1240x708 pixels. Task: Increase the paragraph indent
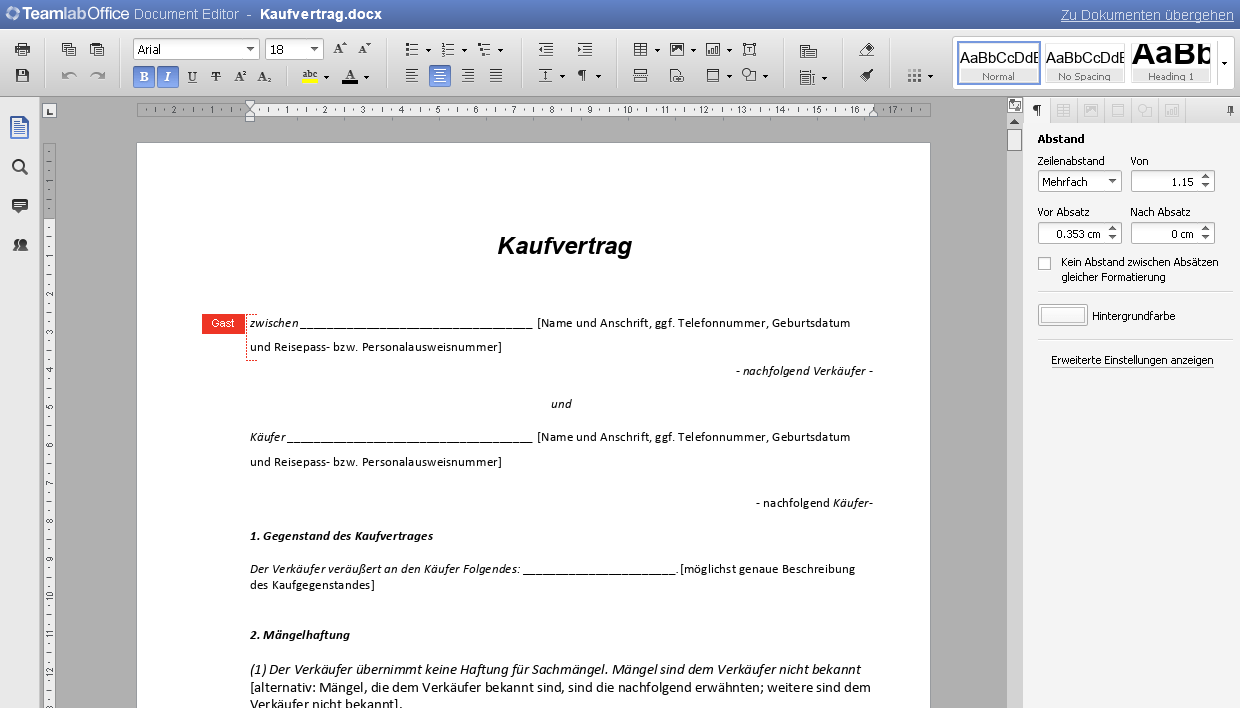tap(585, 49)
